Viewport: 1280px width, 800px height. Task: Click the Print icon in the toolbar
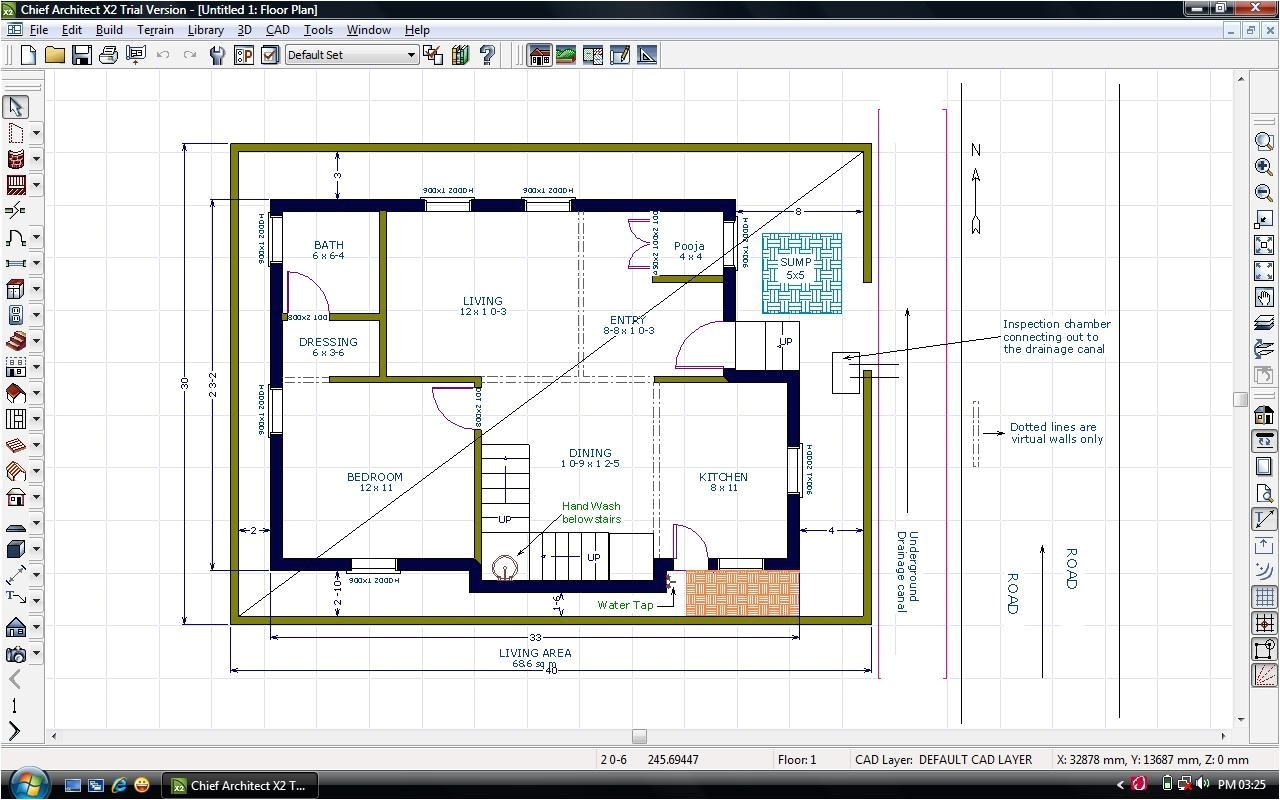108,54
